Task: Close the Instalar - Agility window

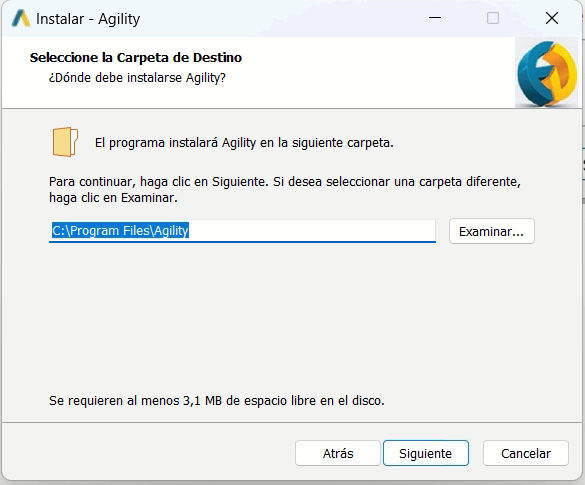Action: coord(552,18)
